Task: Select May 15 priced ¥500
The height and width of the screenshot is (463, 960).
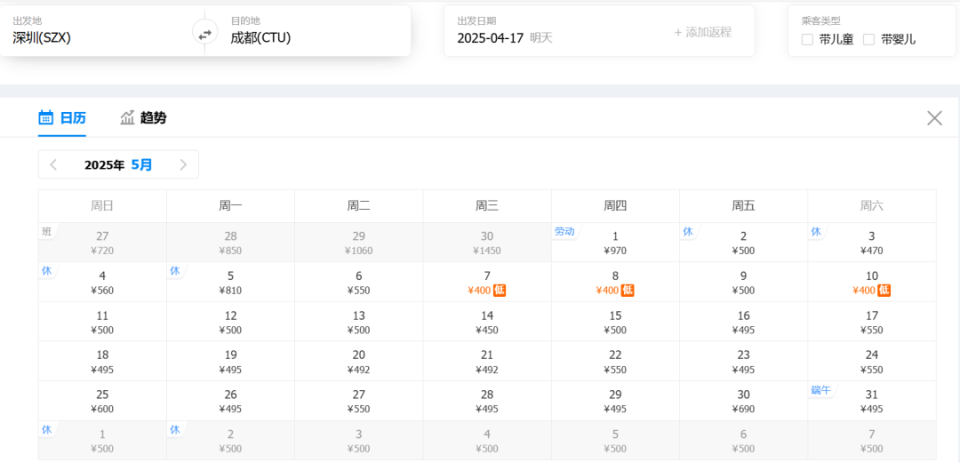Action: click(x=615, y=322)
